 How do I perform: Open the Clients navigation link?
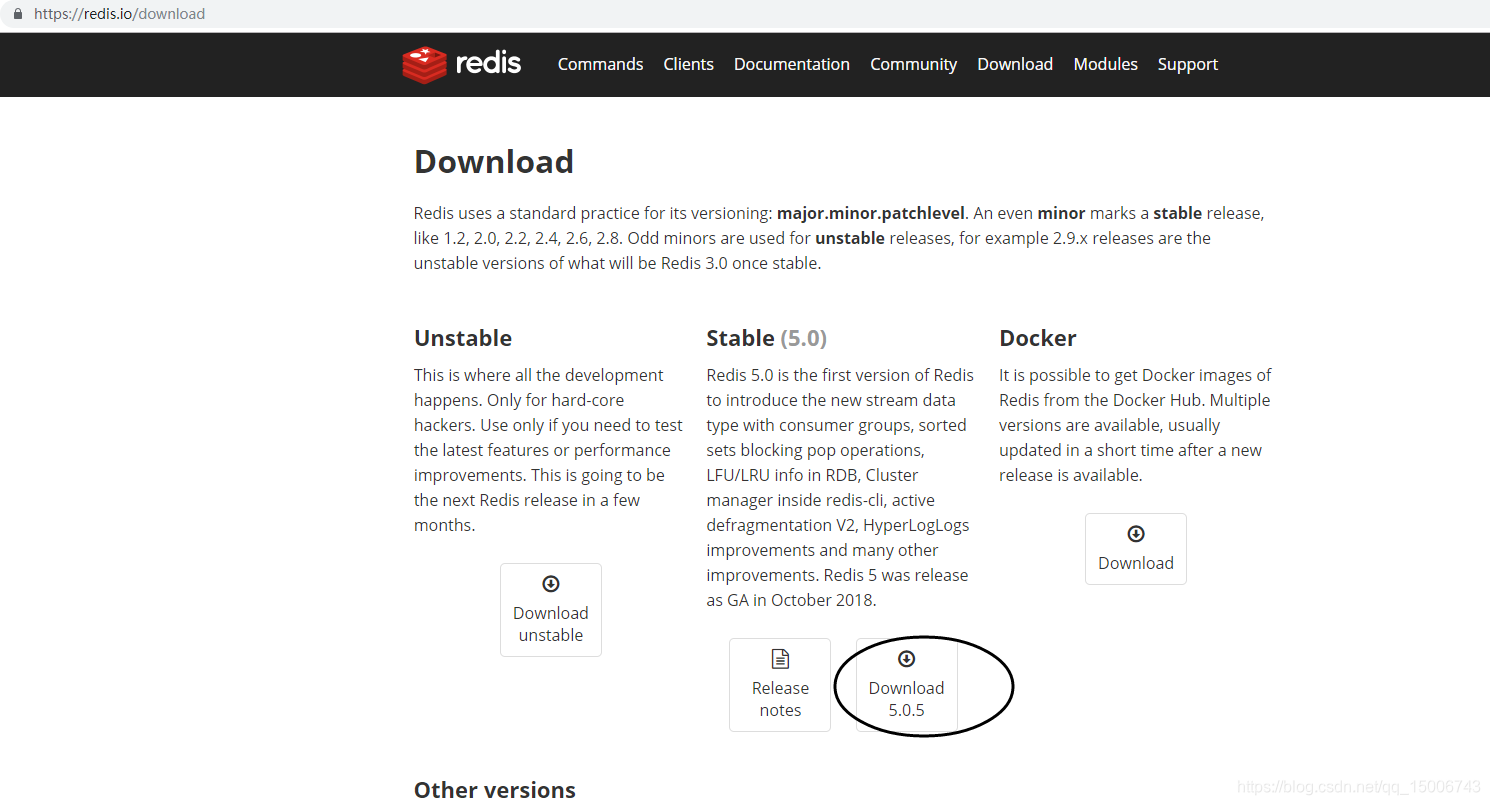pyautogui.click(x=688, y=64)
